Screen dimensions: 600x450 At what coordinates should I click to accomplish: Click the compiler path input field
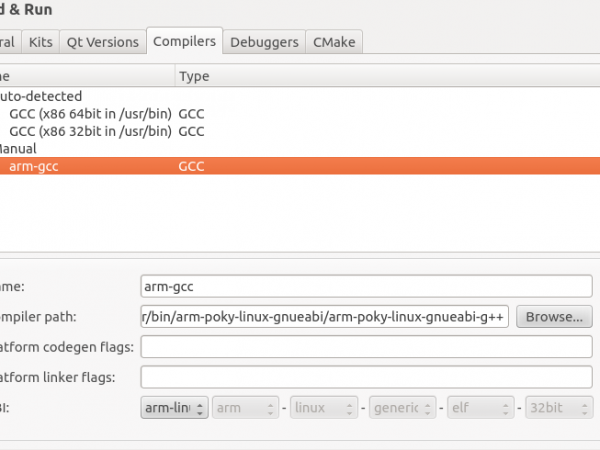point(325,317)
